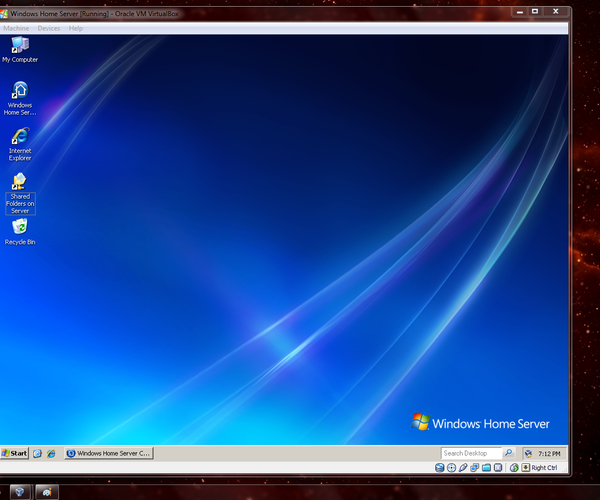Select the Recycle Bin desktop icon

point(20,231)
